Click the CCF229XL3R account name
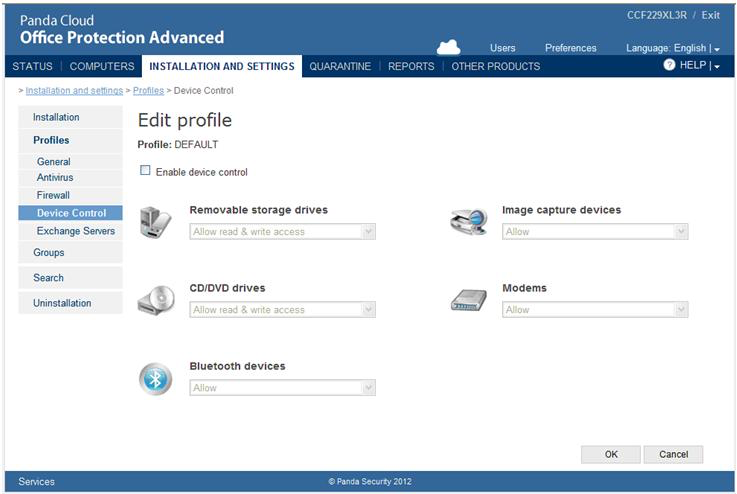The height and width of the screenshot is (494, 737). pos(657,15)
